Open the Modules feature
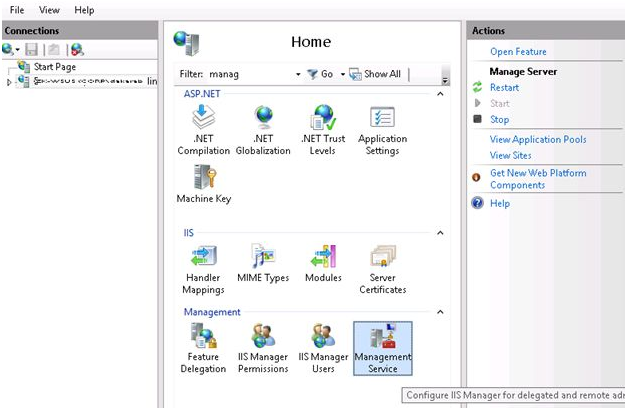The image size is (629, 412). coord(323,263)
